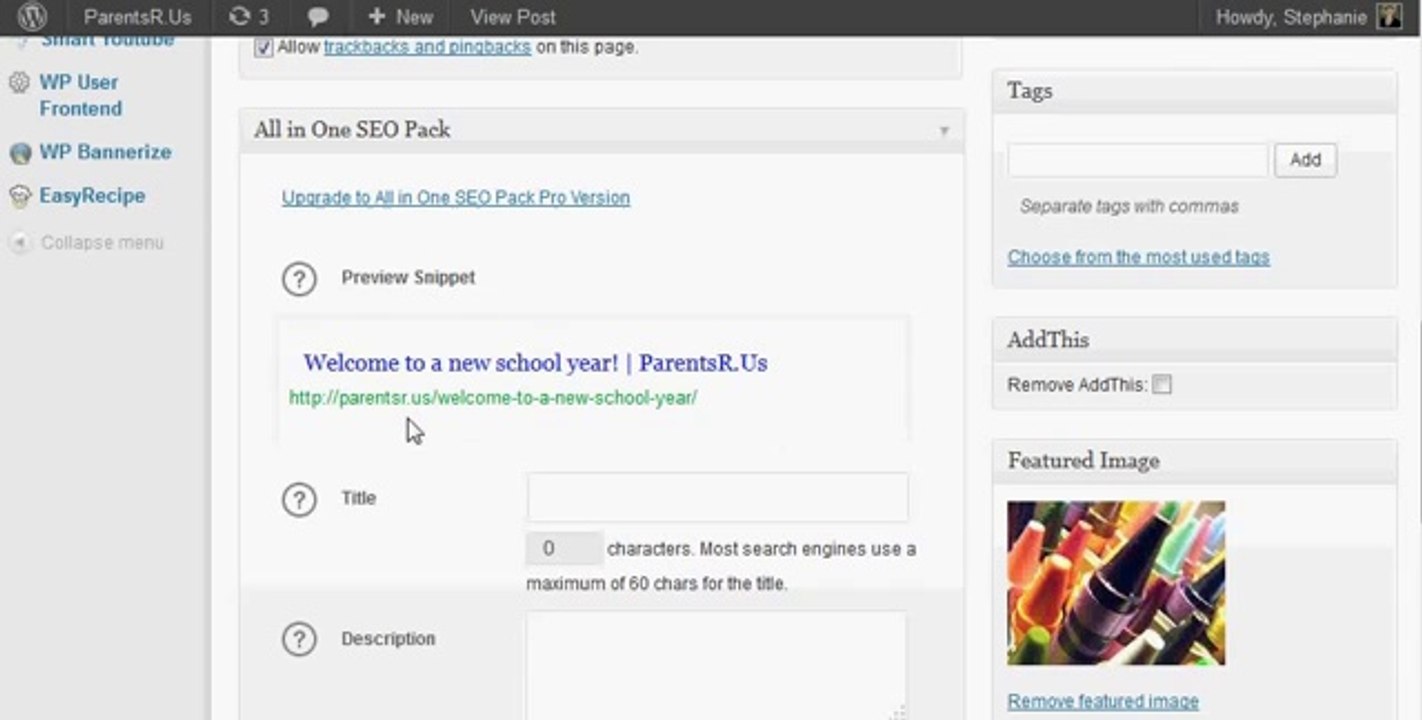Toggle Allow trackbacks and pingbacks checkbox
The width and height of the screenshot is (1422, 720).
(x=263, y=47)
